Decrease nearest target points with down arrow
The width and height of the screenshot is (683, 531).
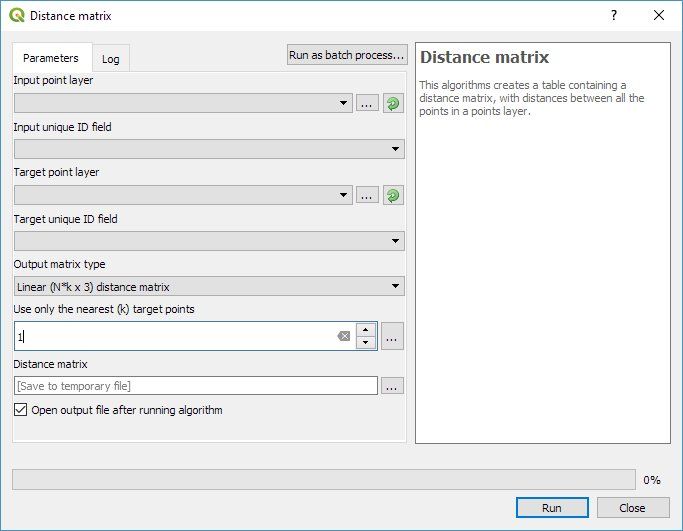(x=366, y=343)
